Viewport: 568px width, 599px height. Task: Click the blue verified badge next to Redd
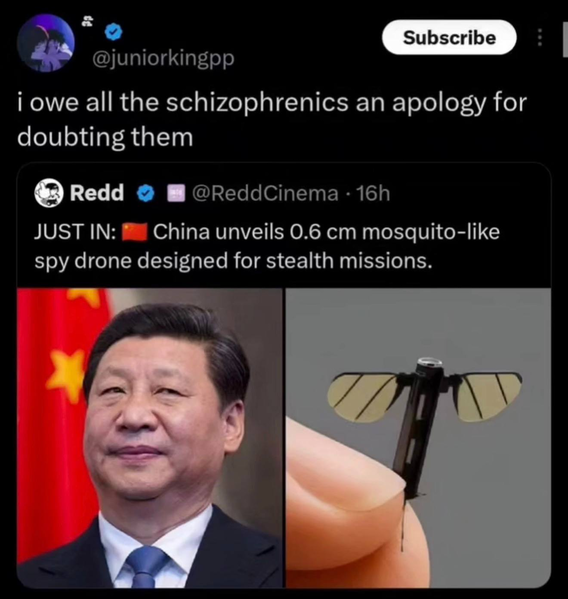click(x=146, y=194)
